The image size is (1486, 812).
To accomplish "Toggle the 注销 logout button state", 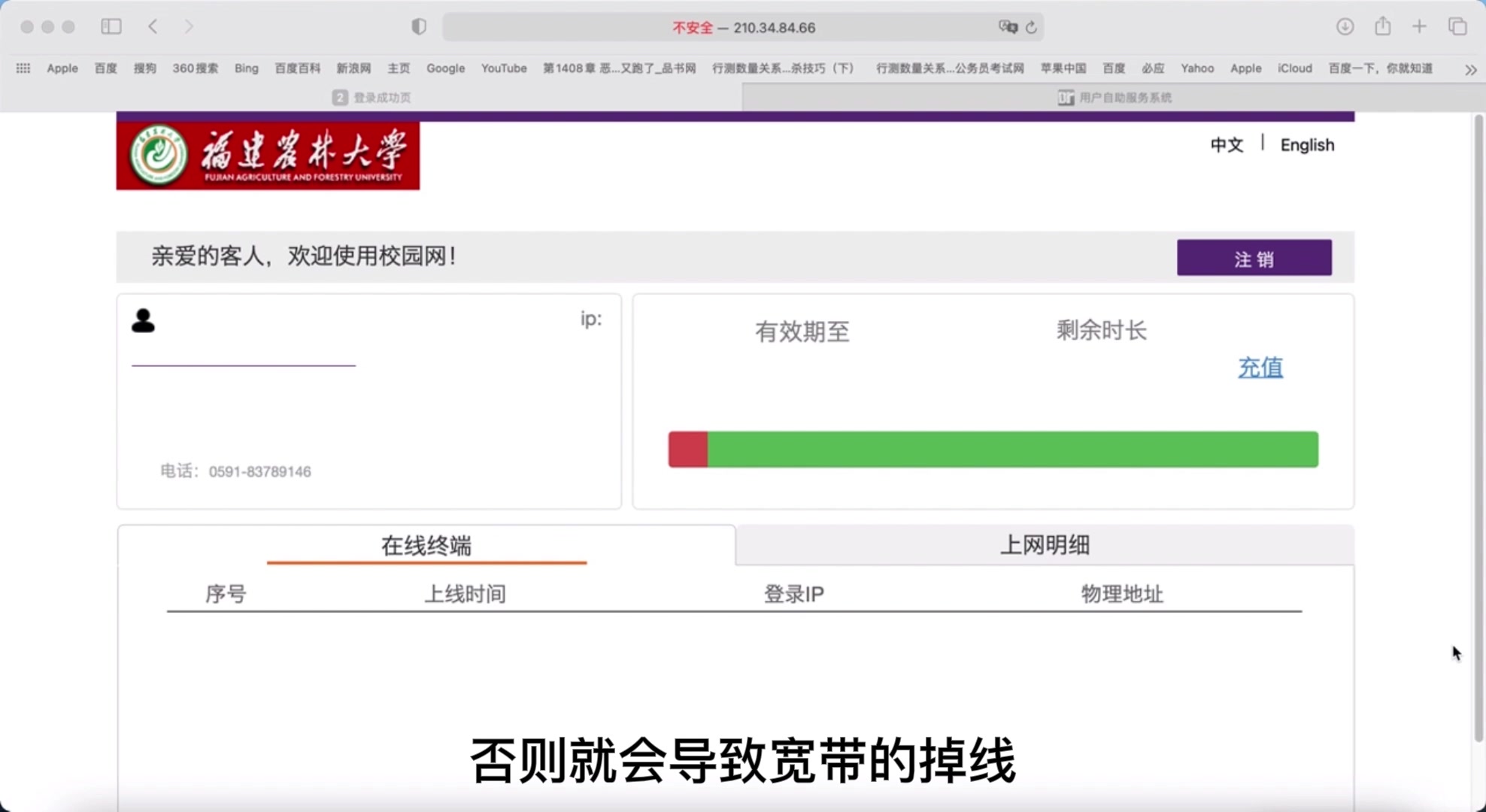I will (1254, 258).
